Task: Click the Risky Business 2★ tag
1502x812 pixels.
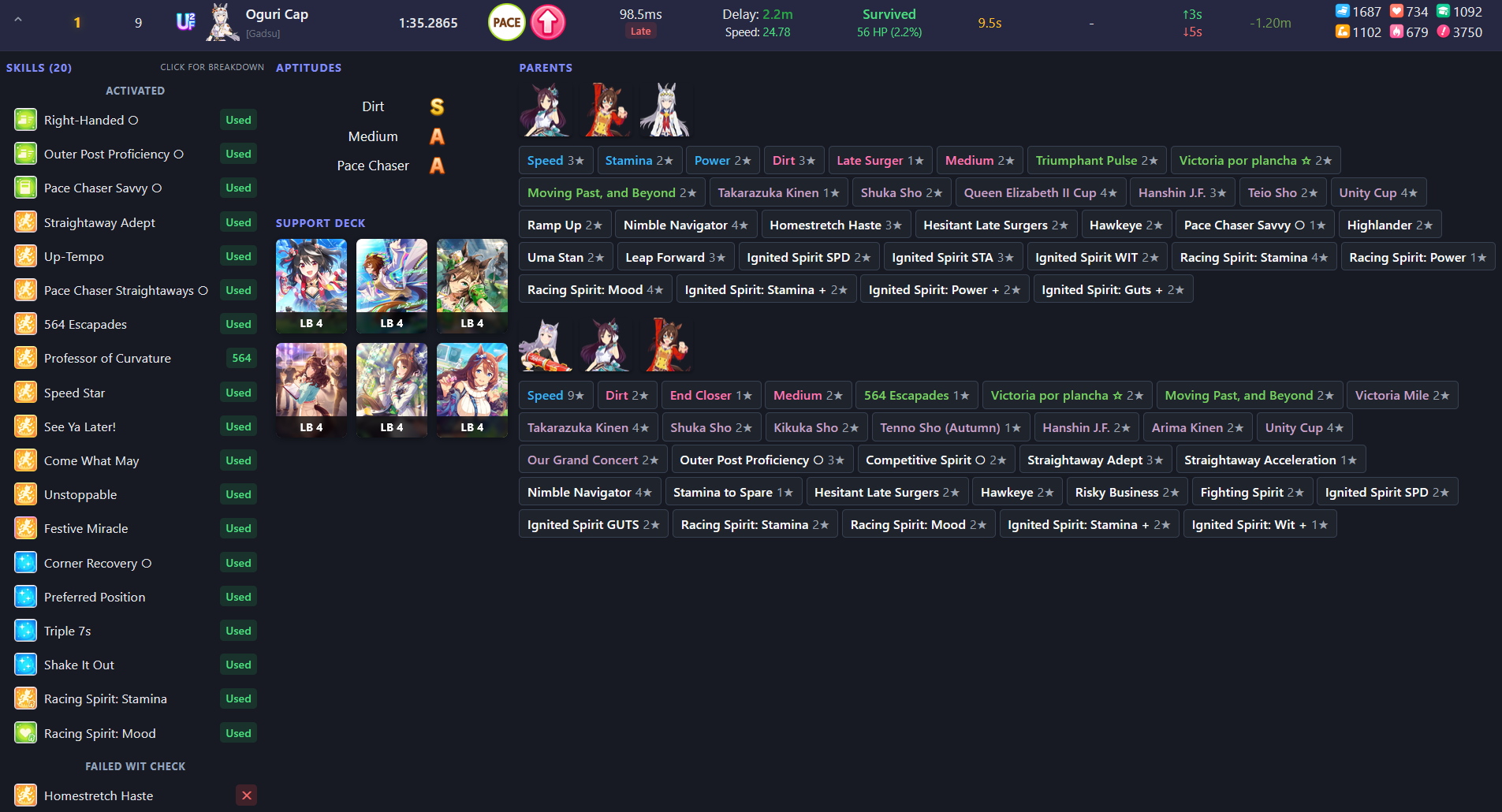Action: (1127, 492)
